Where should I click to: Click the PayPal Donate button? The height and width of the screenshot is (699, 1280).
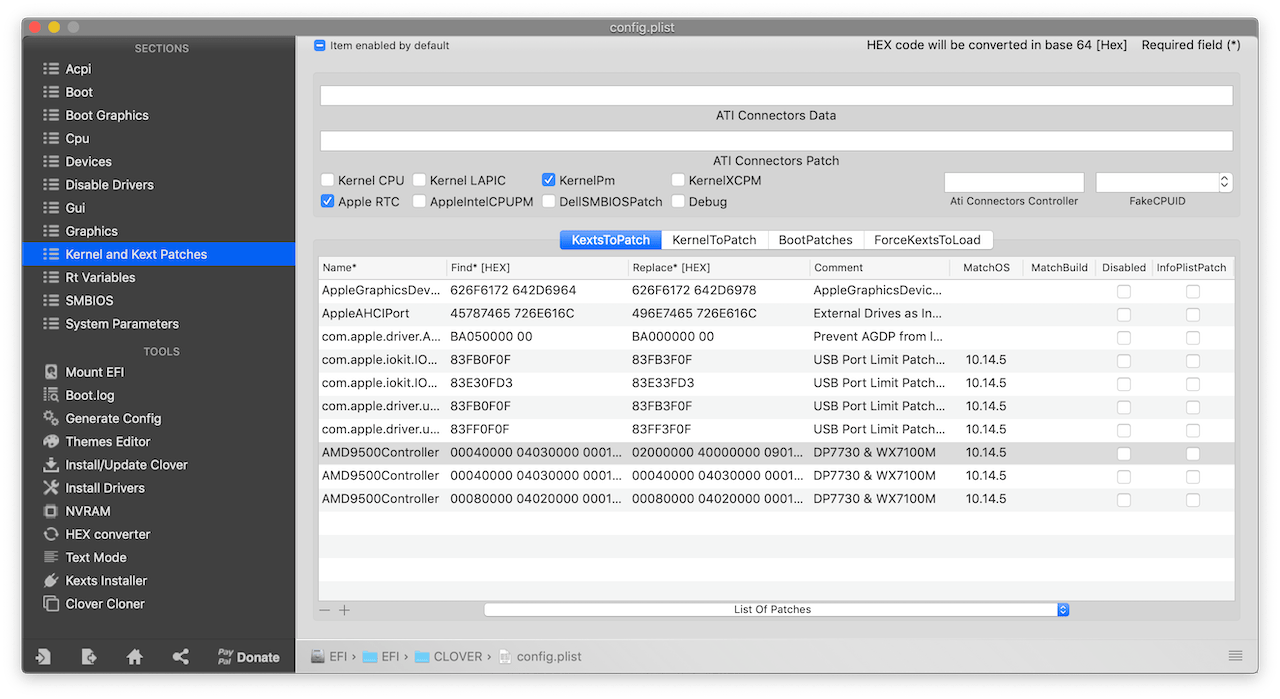pos(248,657)
